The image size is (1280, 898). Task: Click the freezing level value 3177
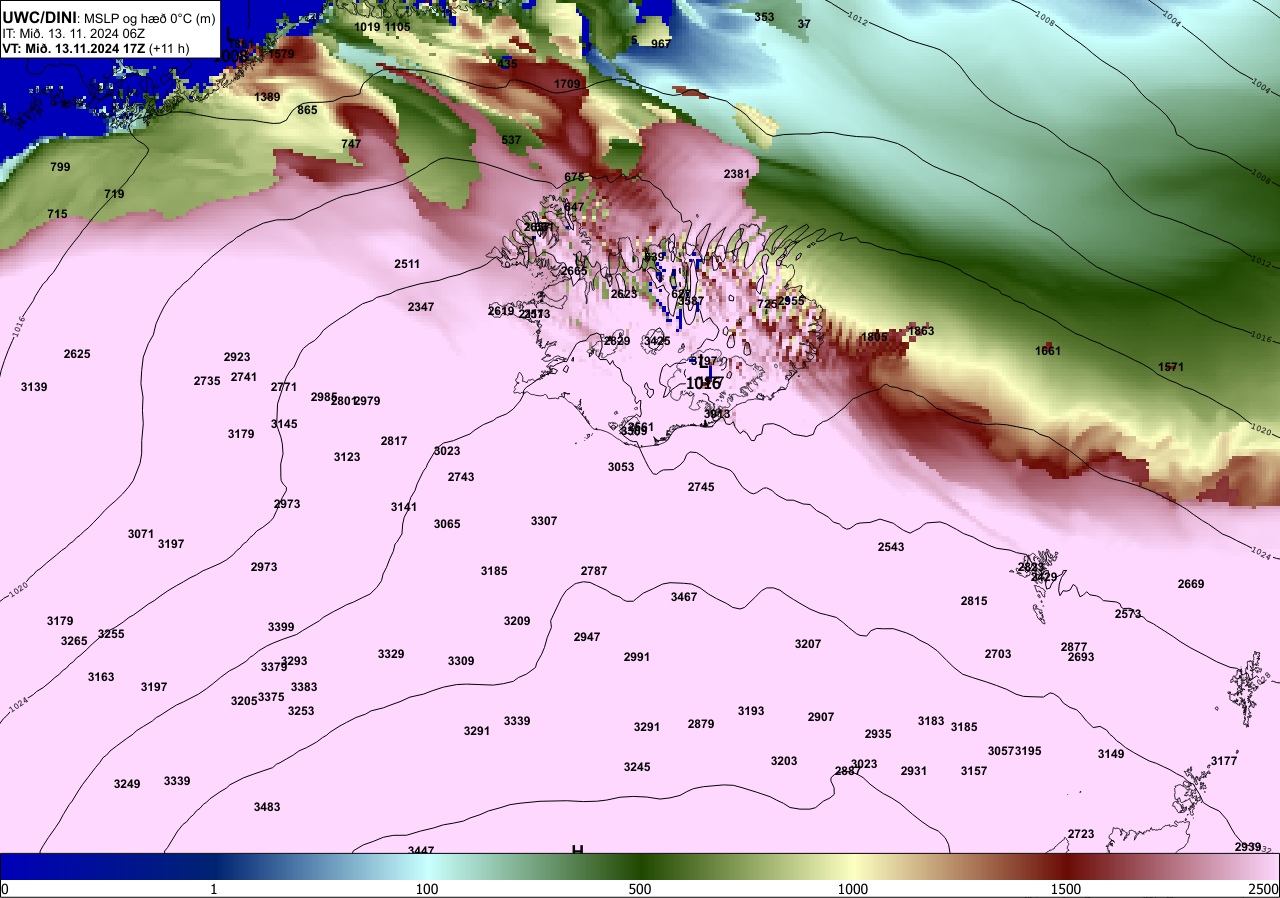click(1224, 761)
